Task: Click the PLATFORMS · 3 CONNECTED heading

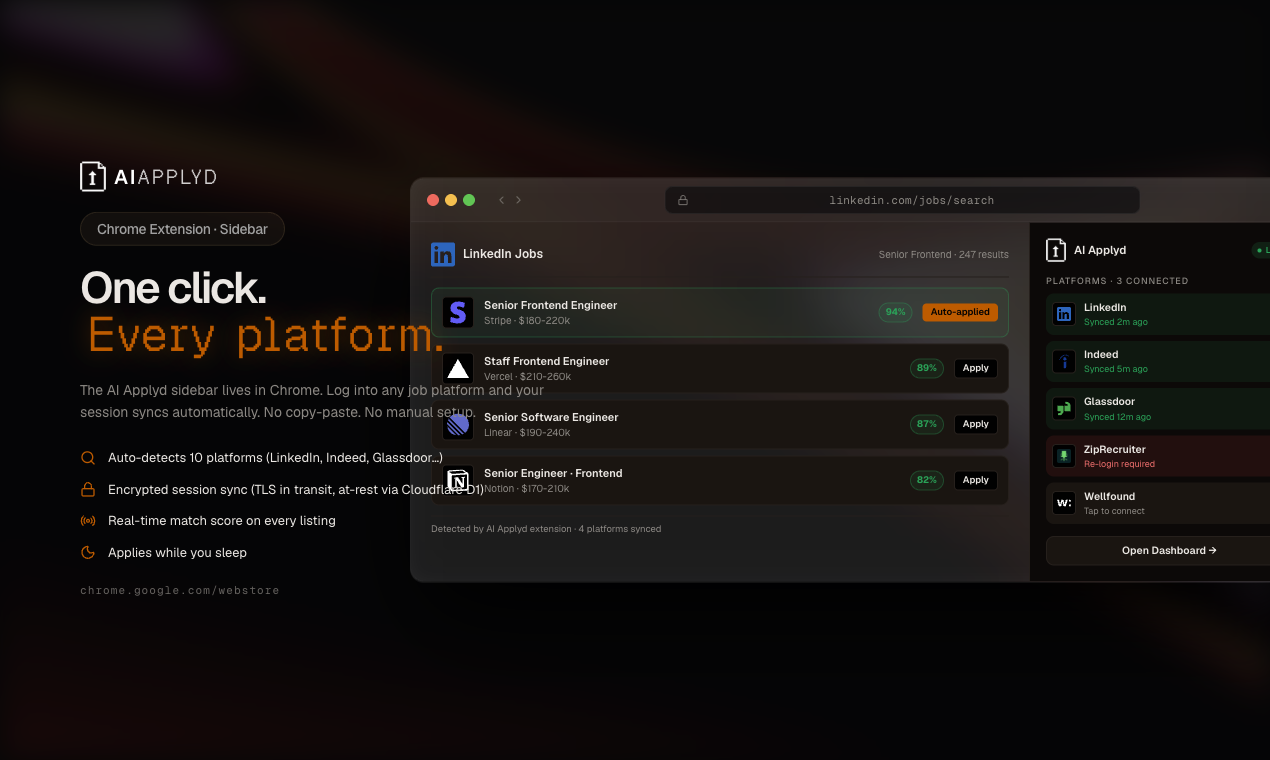Action: pos(1117,281)
